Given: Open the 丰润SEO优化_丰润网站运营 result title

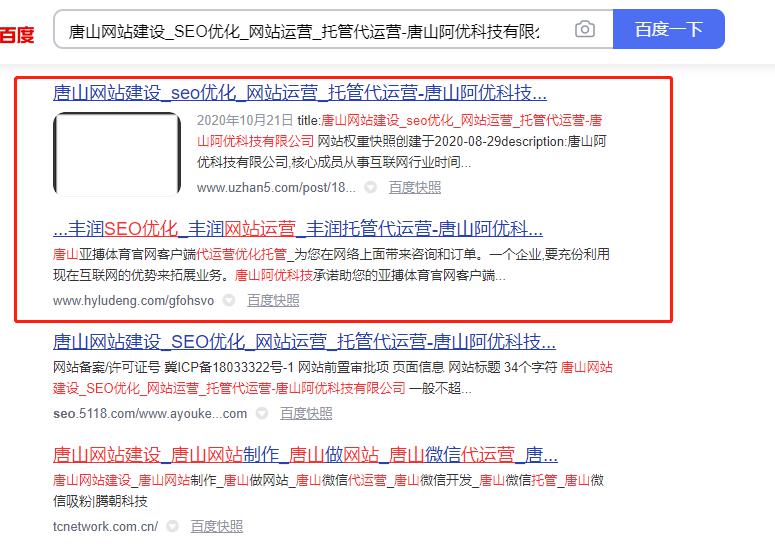Looking at the screenshot, I should [297, 227].
